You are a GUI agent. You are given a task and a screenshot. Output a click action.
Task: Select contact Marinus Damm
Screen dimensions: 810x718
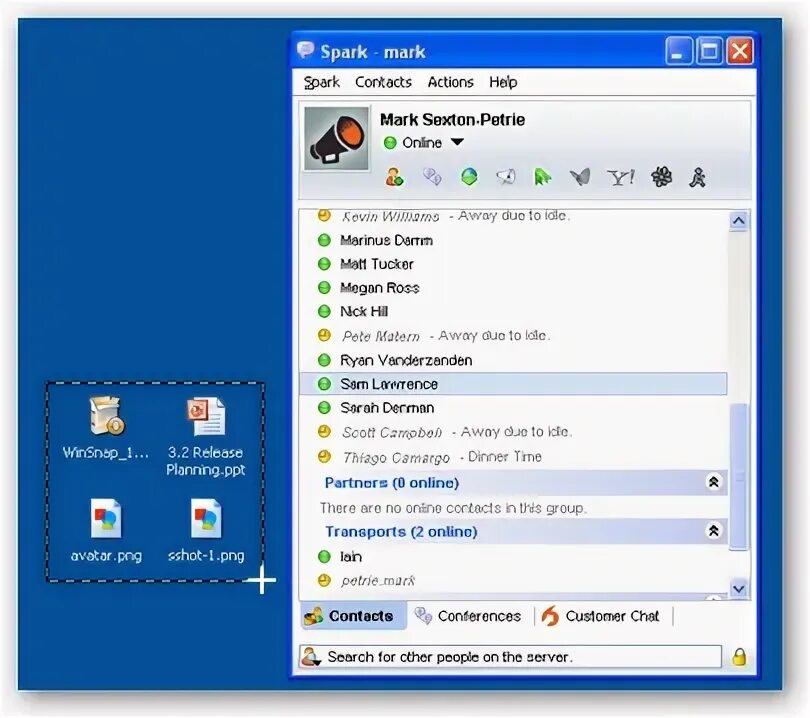point(513,240)
